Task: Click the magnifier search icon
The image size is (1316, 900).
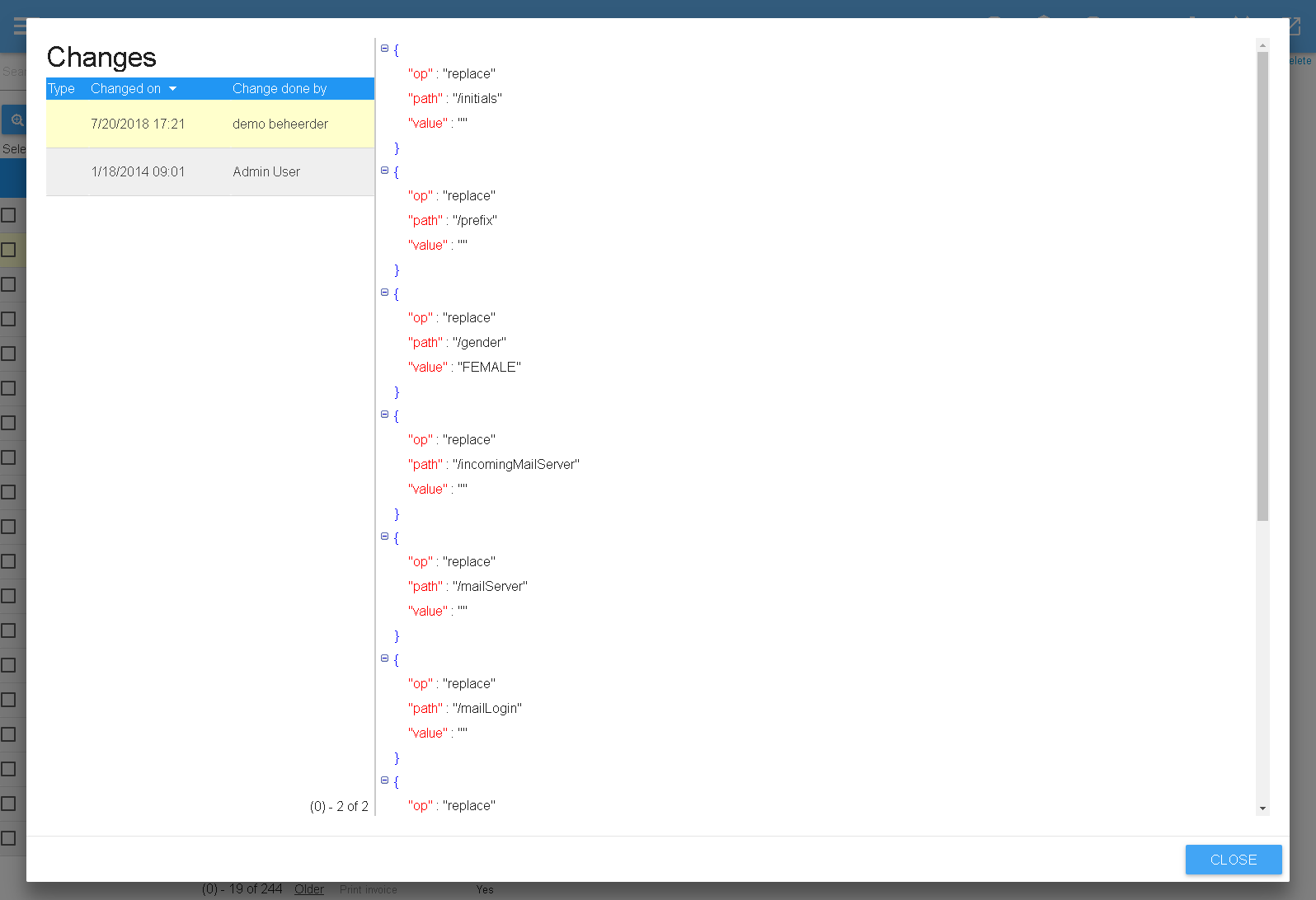Action: coord(15,120)
